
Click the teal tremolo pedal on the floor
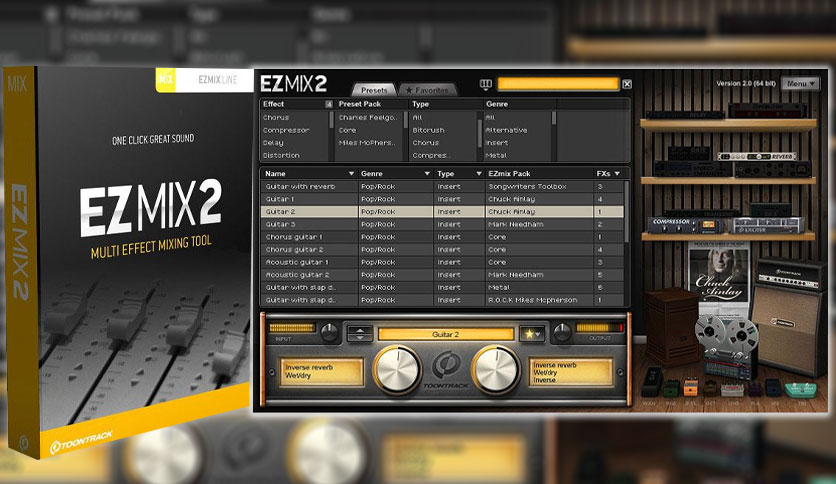coord(801,389)
